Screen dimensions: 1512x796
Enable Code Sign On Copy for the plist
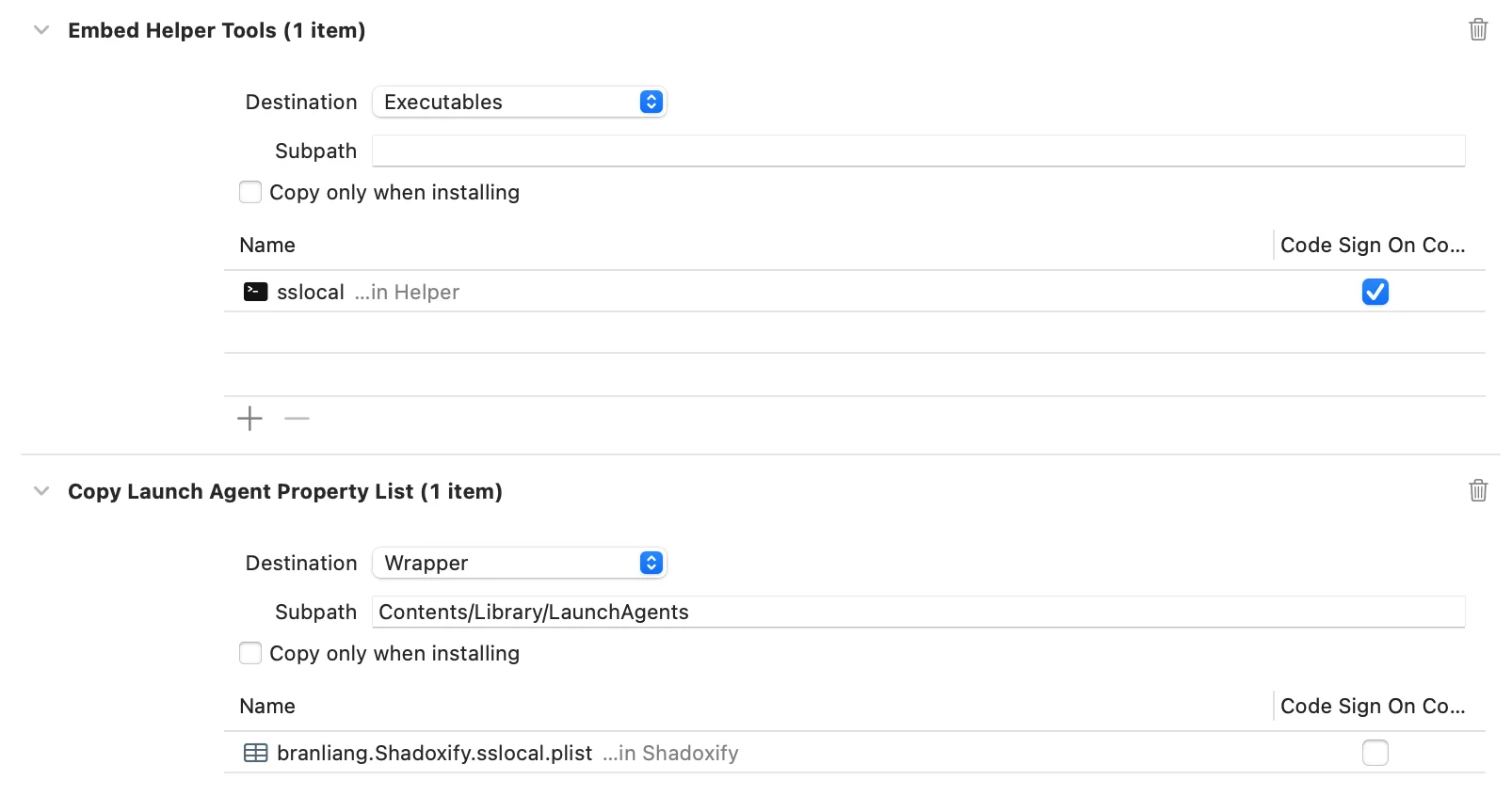coord(1375,753)
